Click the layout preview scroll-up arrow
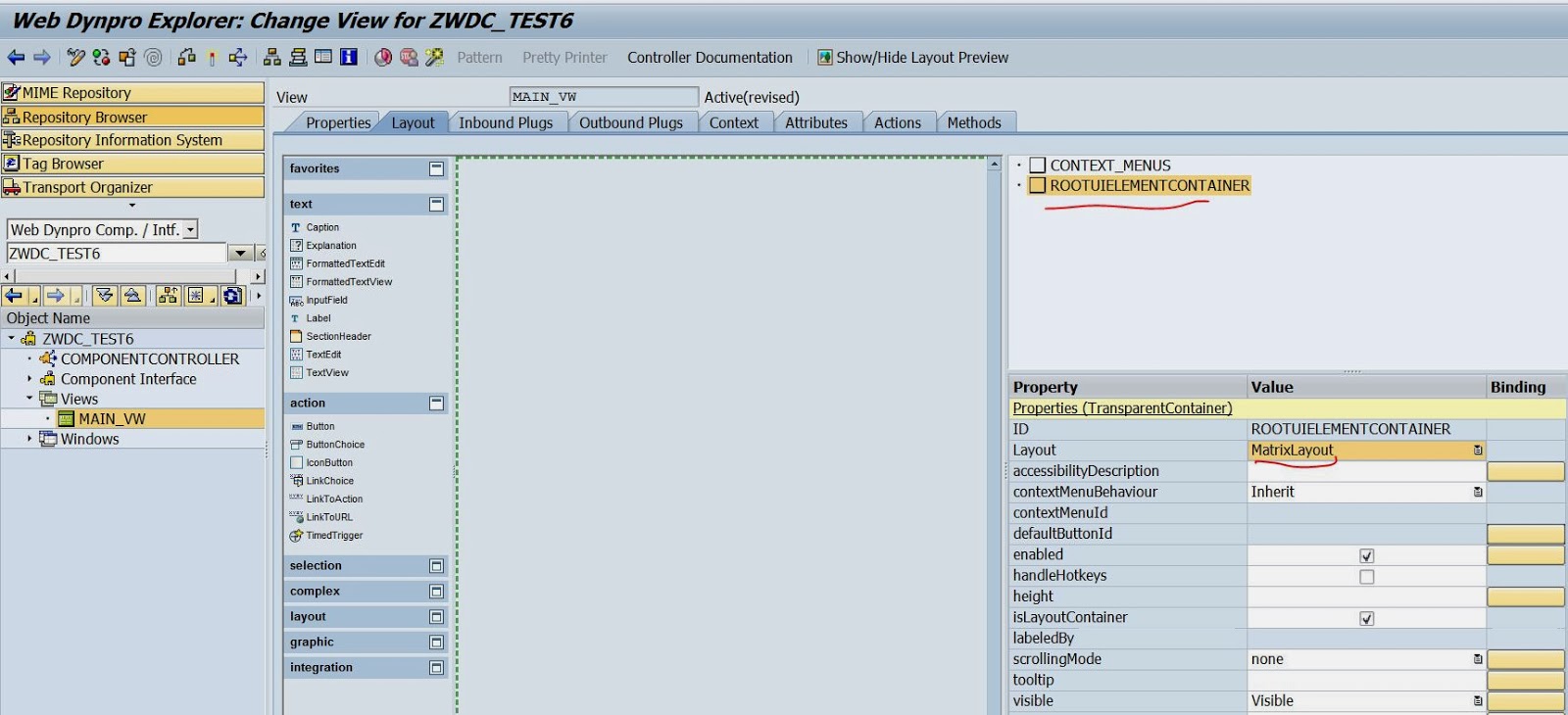Screen dimensions: 1568x715 995,164
